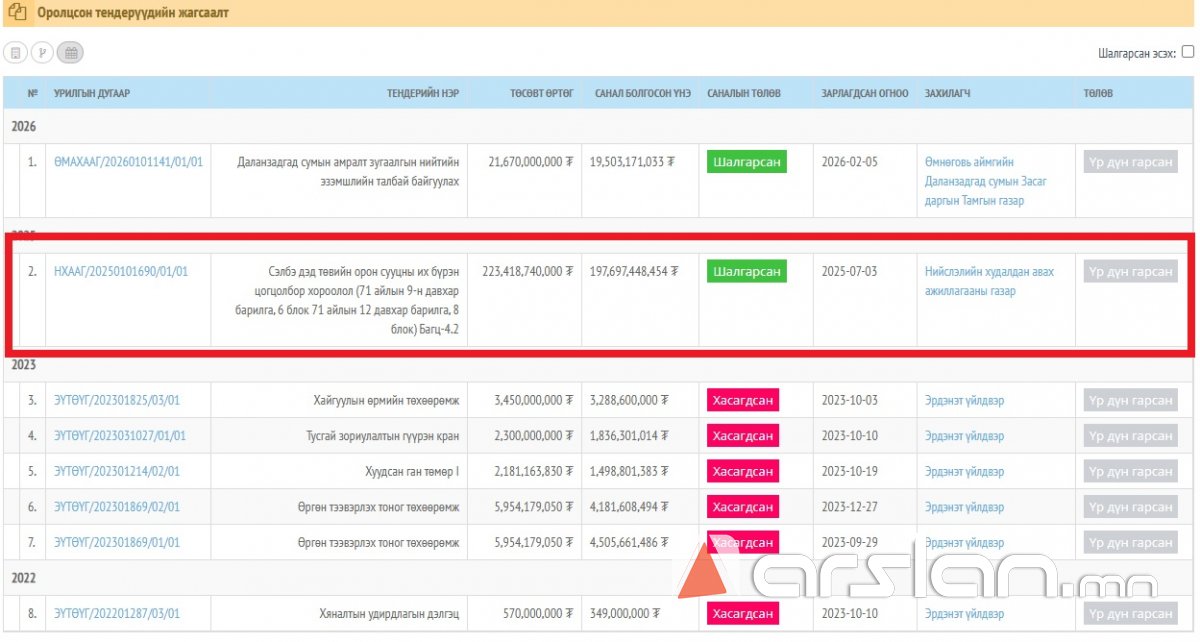
Task: Click the documents icon beside the page title
Action: click(x=18, y=13)
